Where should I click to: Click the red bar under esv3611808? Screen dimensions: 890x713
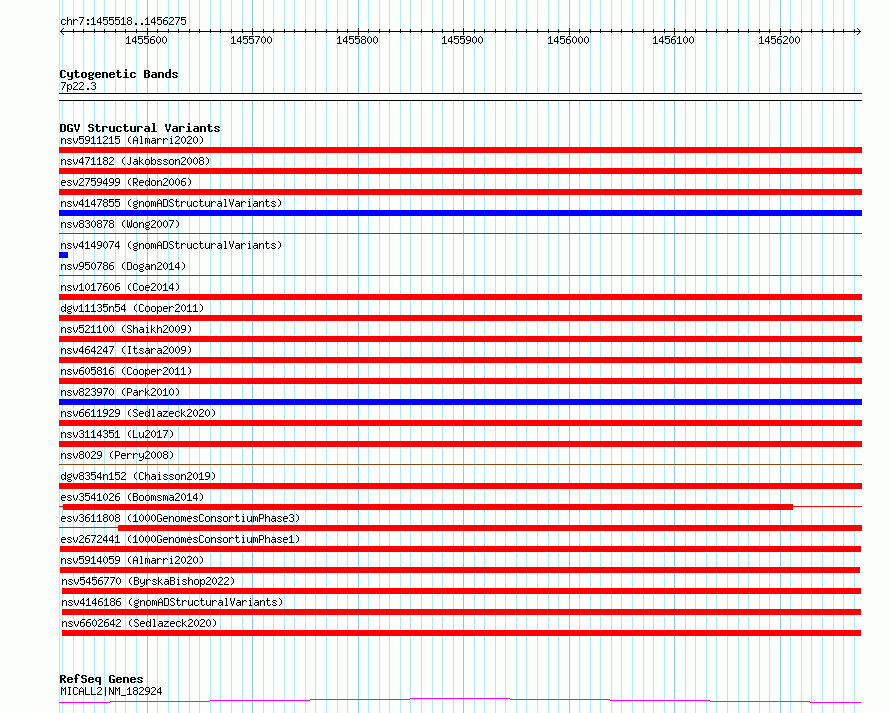click(490, 528)
